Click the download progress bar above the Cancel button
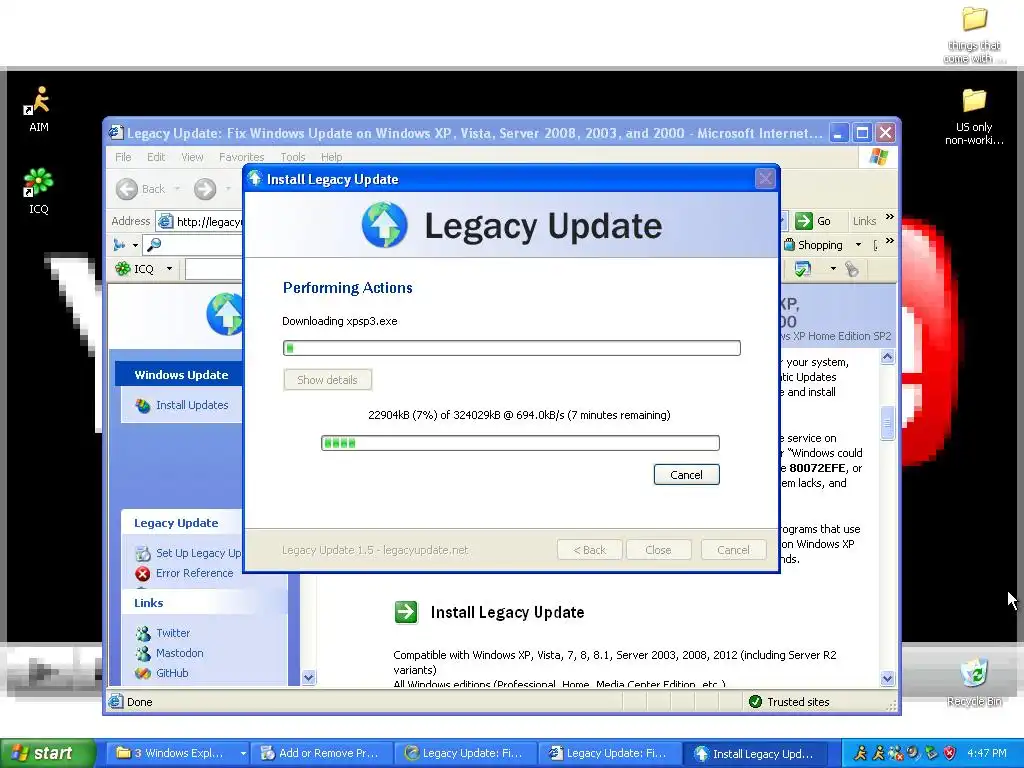This screenshot has width=1024, height=768. pyautogui.click(x=520, y=443)
